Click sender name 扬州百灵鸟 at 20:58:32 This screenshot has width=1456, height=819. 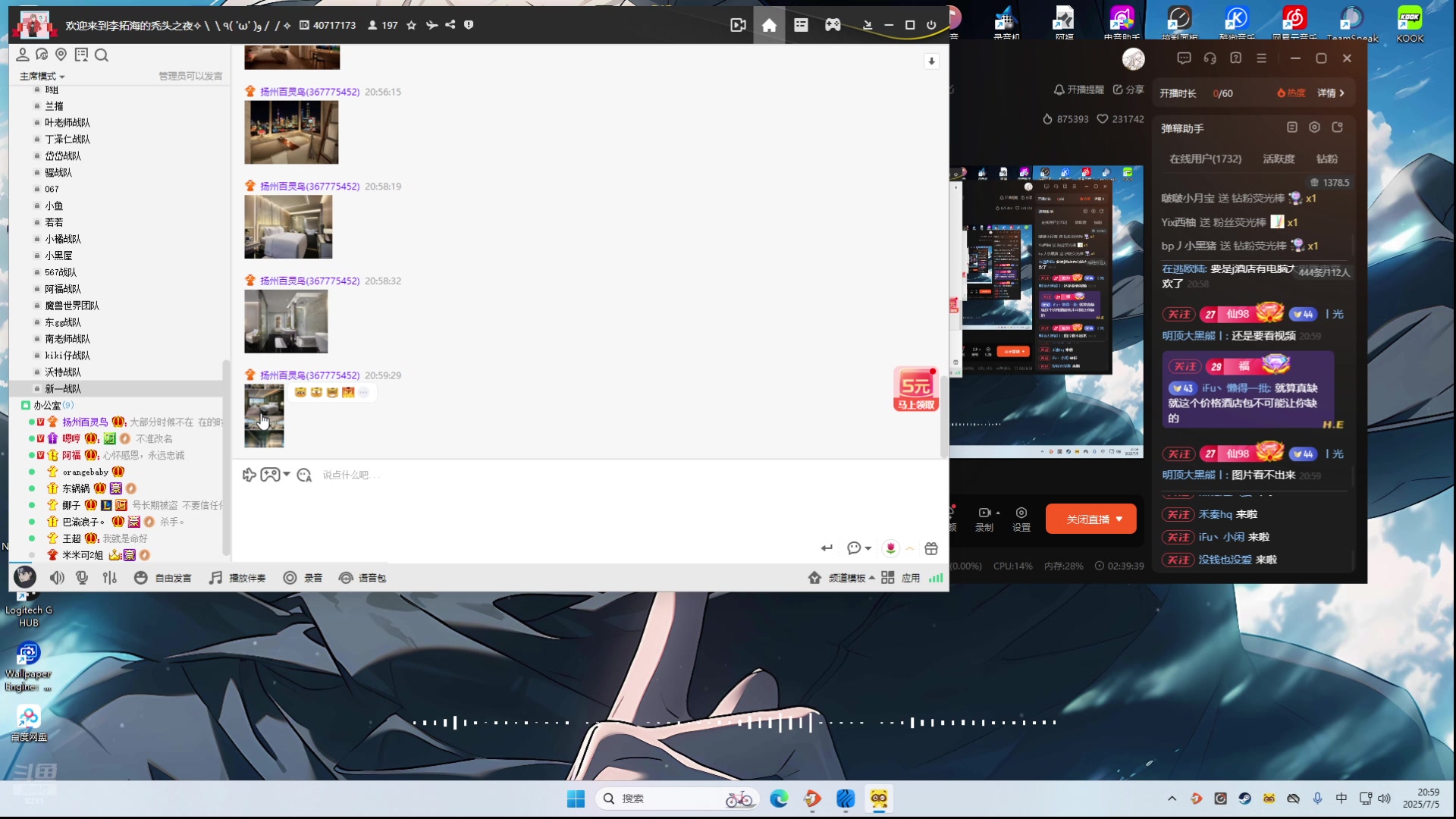(x=309, y=281)
